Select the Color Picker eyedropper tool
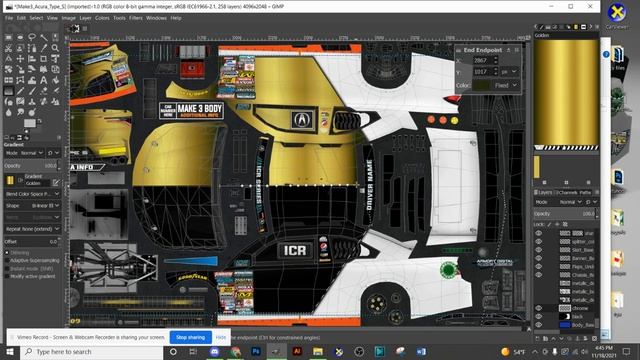Viewport: 640px width, 360px height. tap(44, 48)
